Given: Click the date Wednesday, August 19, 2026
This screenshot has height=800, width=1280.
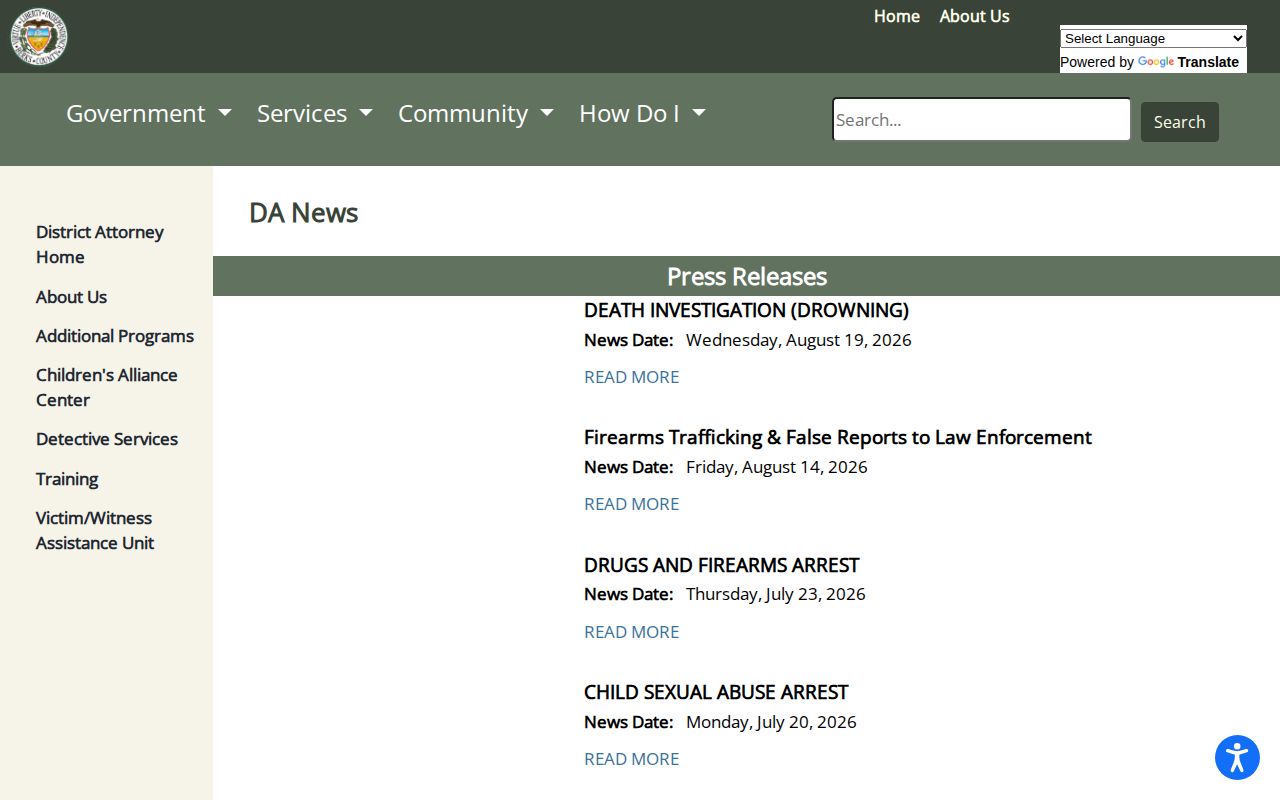Looking at the screenshot, I should coord(799,340).
